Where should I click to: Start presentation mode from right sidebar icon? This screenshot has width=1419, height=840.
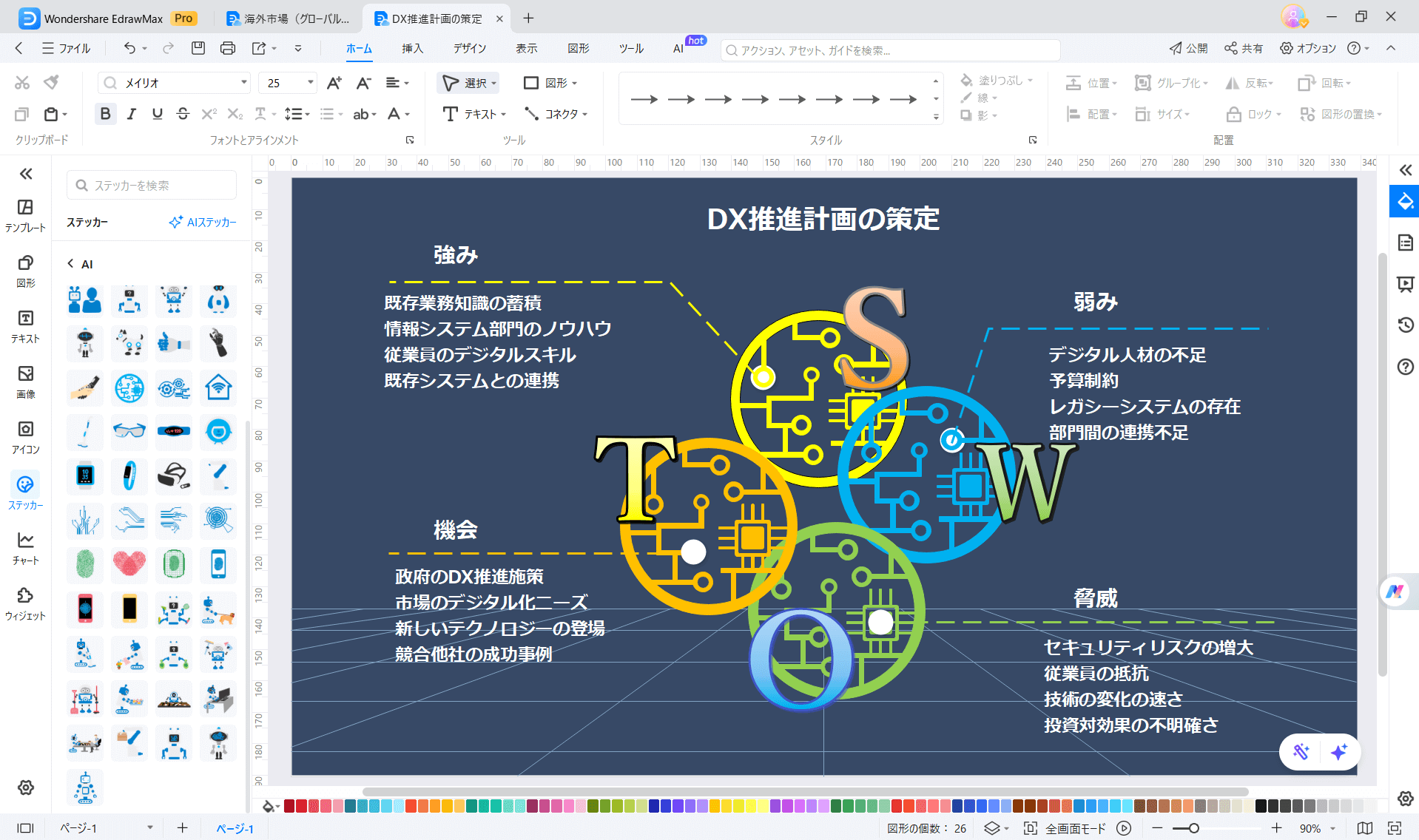coord(1404,284)
